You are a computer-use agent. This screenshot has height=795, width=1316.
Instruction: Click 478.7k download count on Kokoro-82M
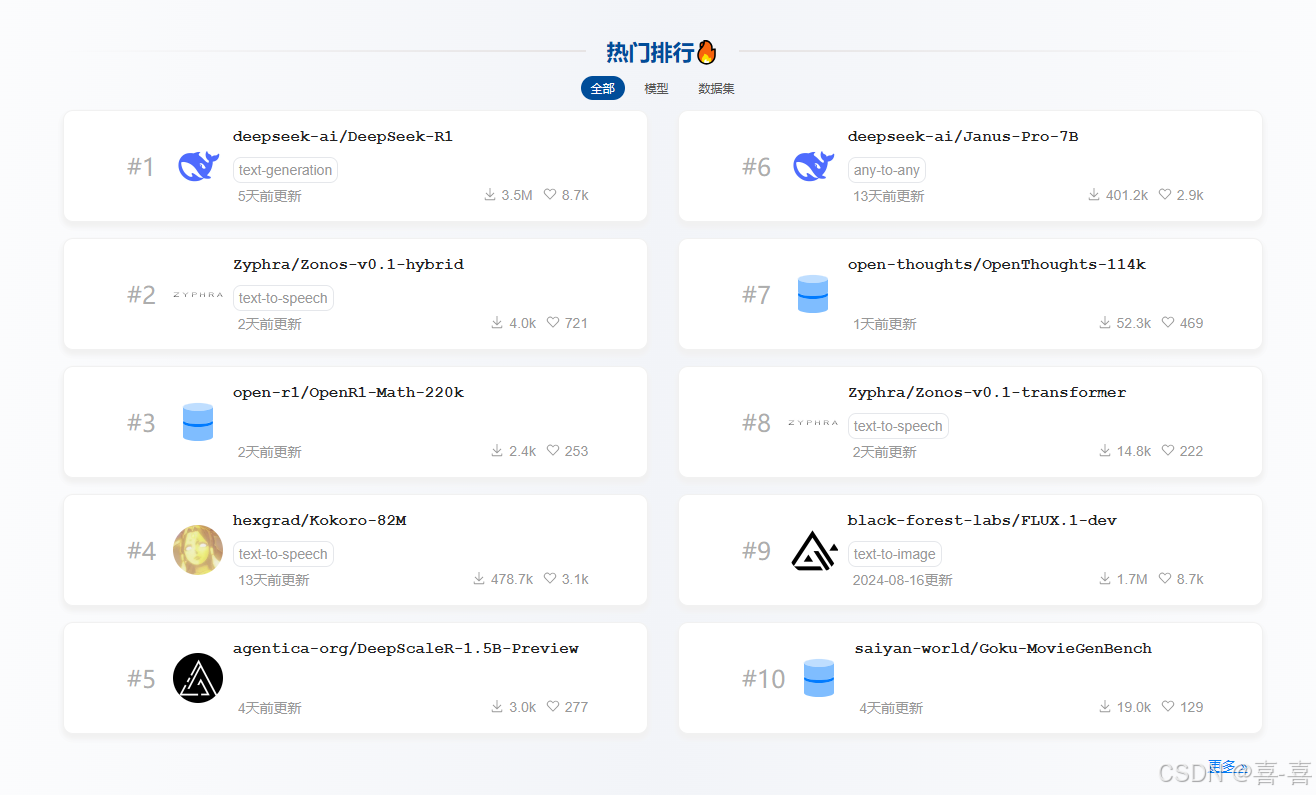coord(512,579)
